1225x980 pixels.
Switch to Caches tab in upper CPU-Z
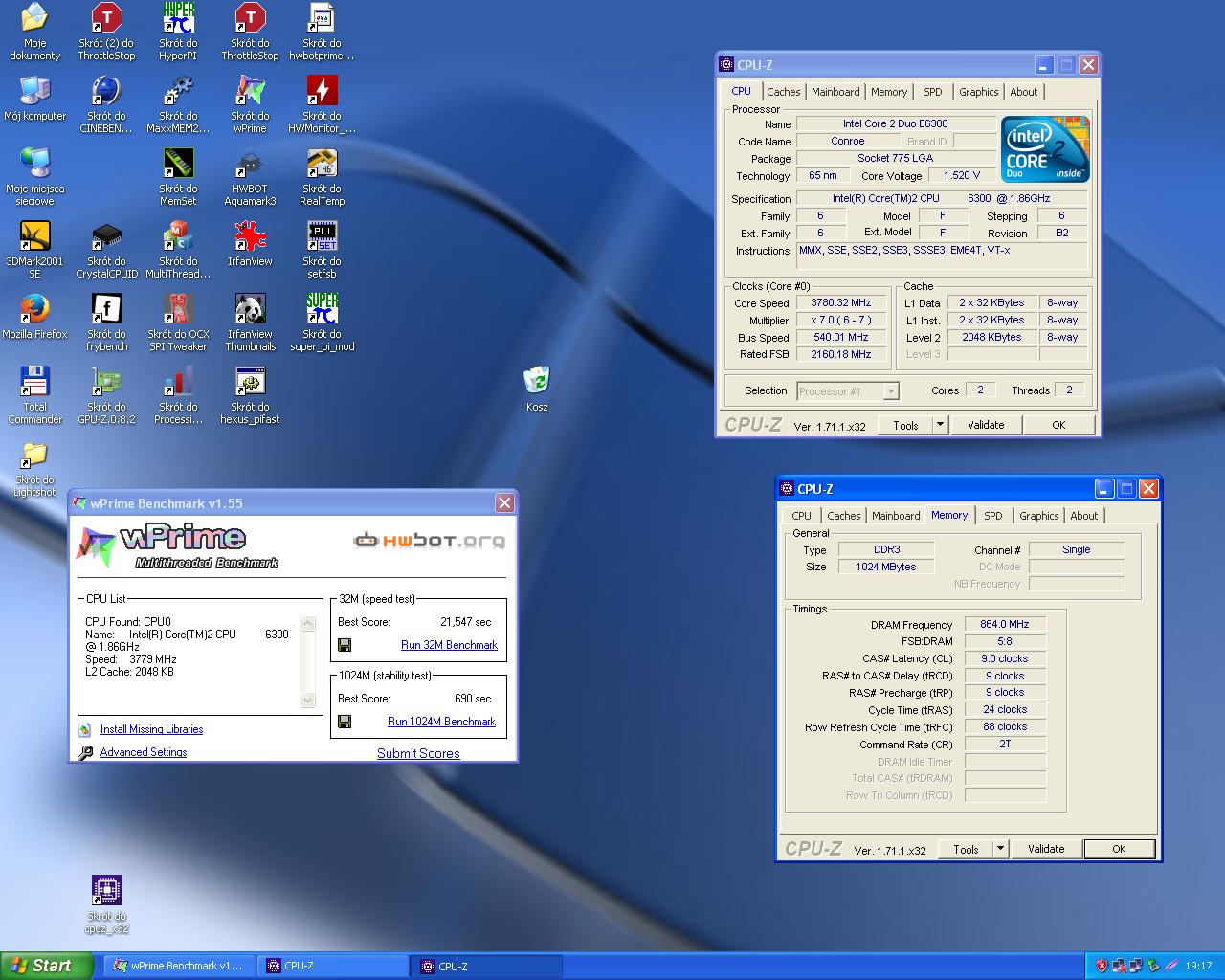783,92
